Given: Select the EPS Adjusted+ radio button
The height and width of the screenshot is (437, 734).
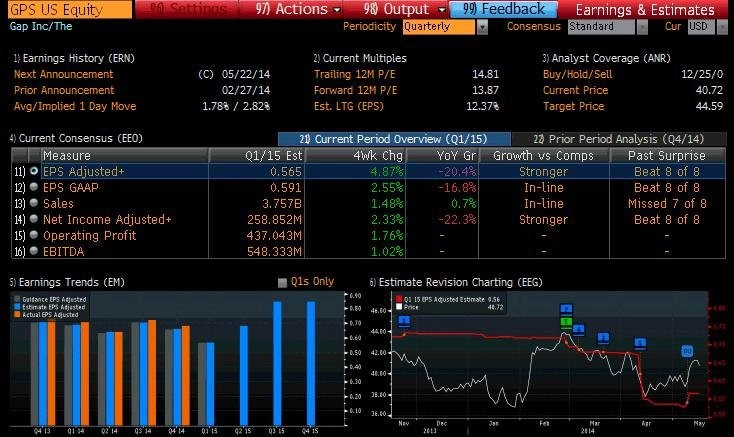Looking at the screenshot, I should [x=34, y=171].
